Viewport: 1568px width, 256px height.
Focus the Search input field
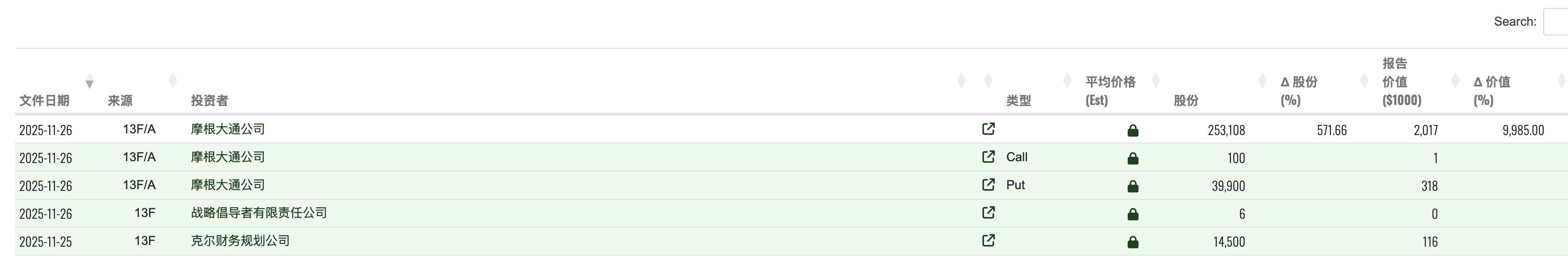[1556, 22]
